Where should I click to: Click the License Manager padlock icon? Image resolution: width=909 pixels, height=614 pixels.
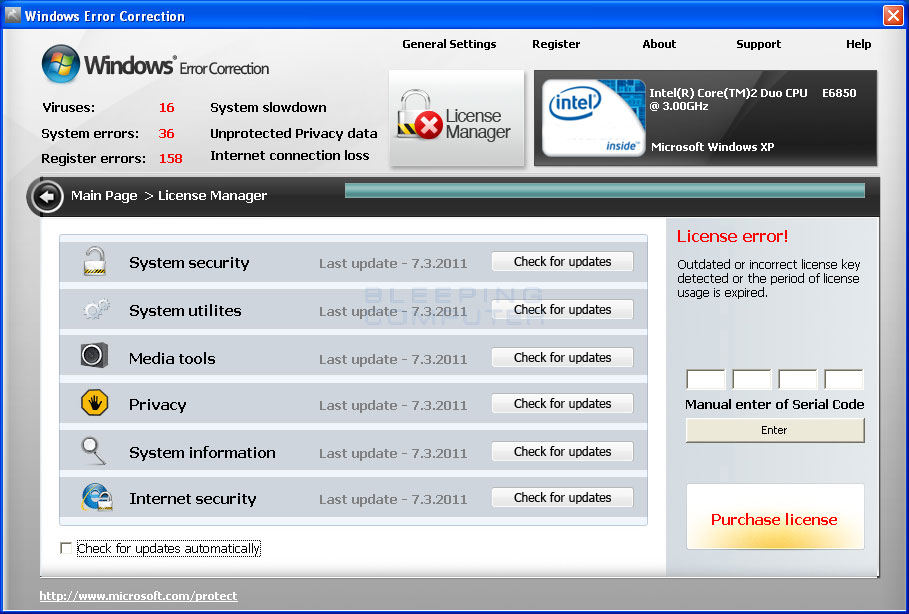419,115
